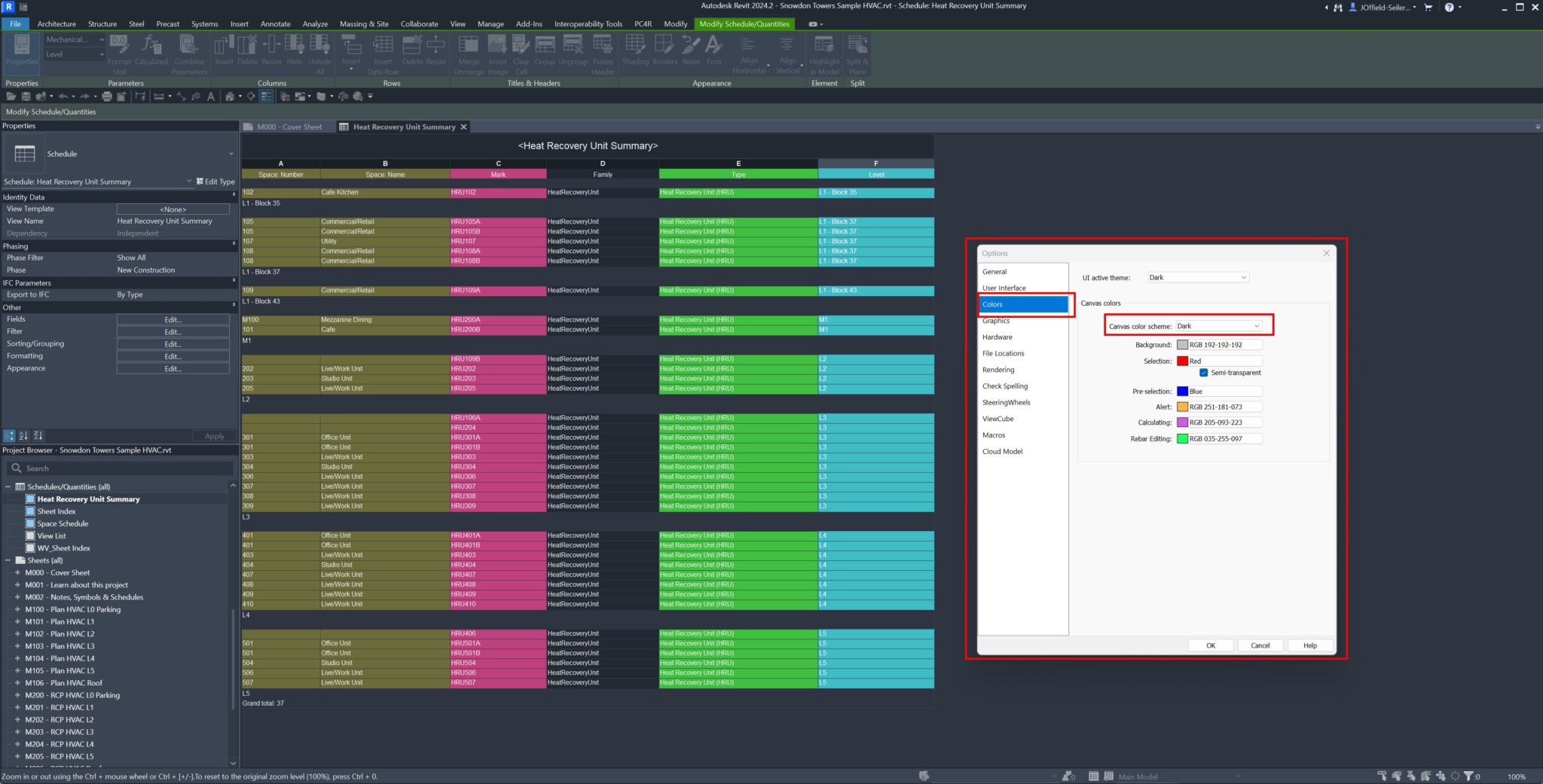
Task: Switch to M000 - Cover Sheet view tab
Action: tap(289, 127)
